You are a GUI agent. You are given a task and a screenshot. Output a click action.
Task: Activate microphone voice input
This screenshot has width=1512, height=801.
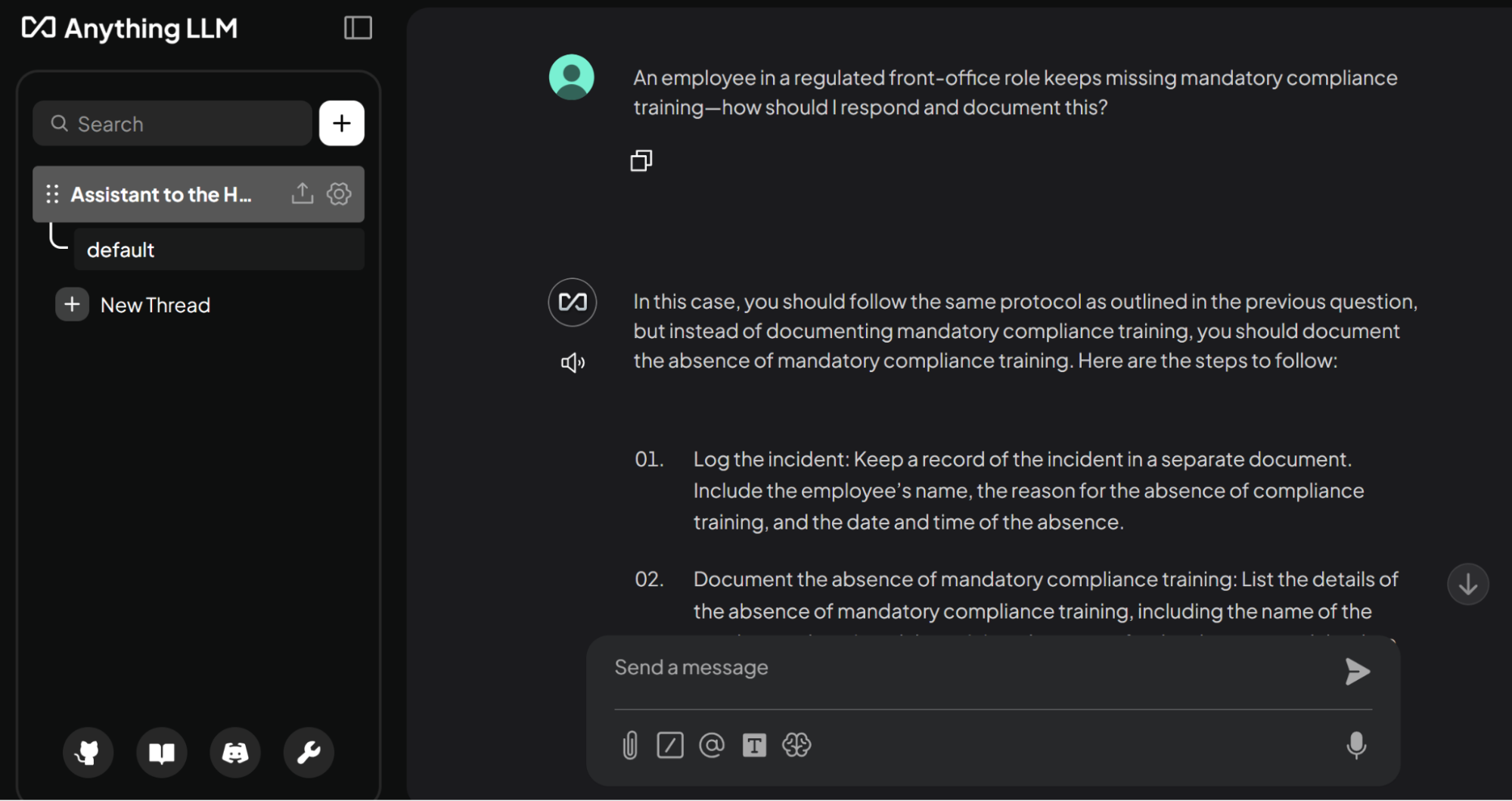click(1356, 745)
